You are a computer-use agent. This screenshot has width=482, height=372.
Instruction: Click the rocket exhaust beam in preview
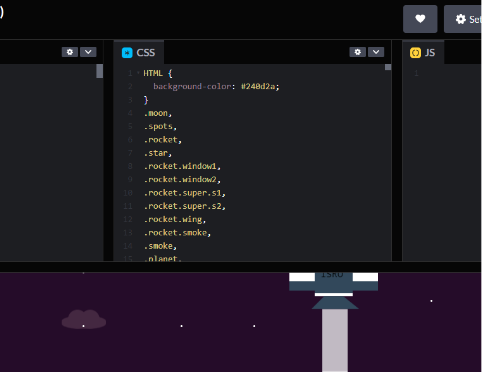335,340
